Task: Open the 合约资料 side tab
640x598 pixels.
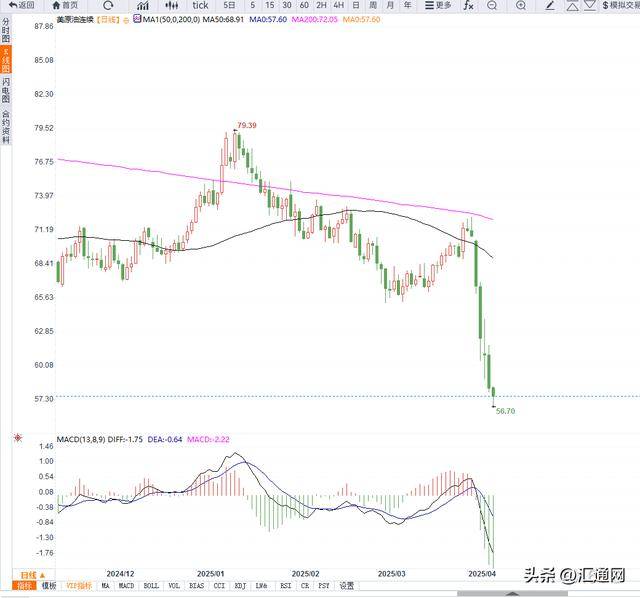Action: coord(6,127)
